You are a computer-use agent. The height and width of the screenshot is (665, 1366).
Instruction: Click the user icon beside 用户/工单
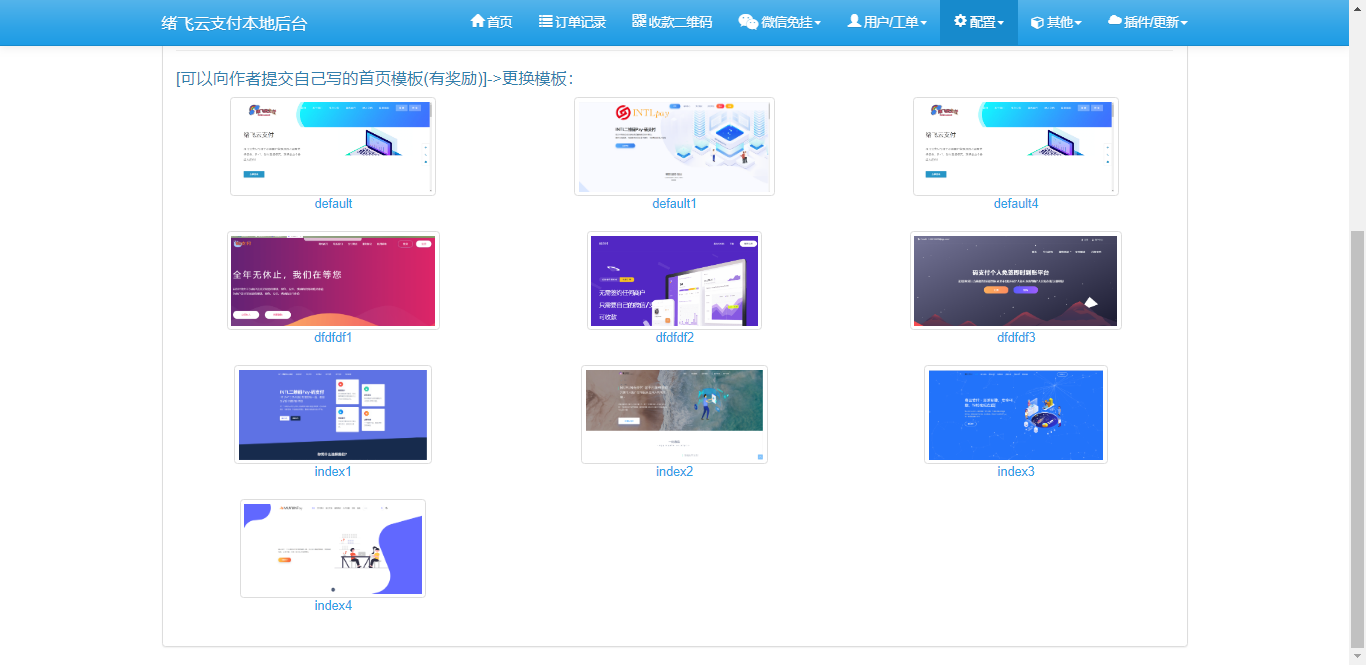click(x=853, y=22)
